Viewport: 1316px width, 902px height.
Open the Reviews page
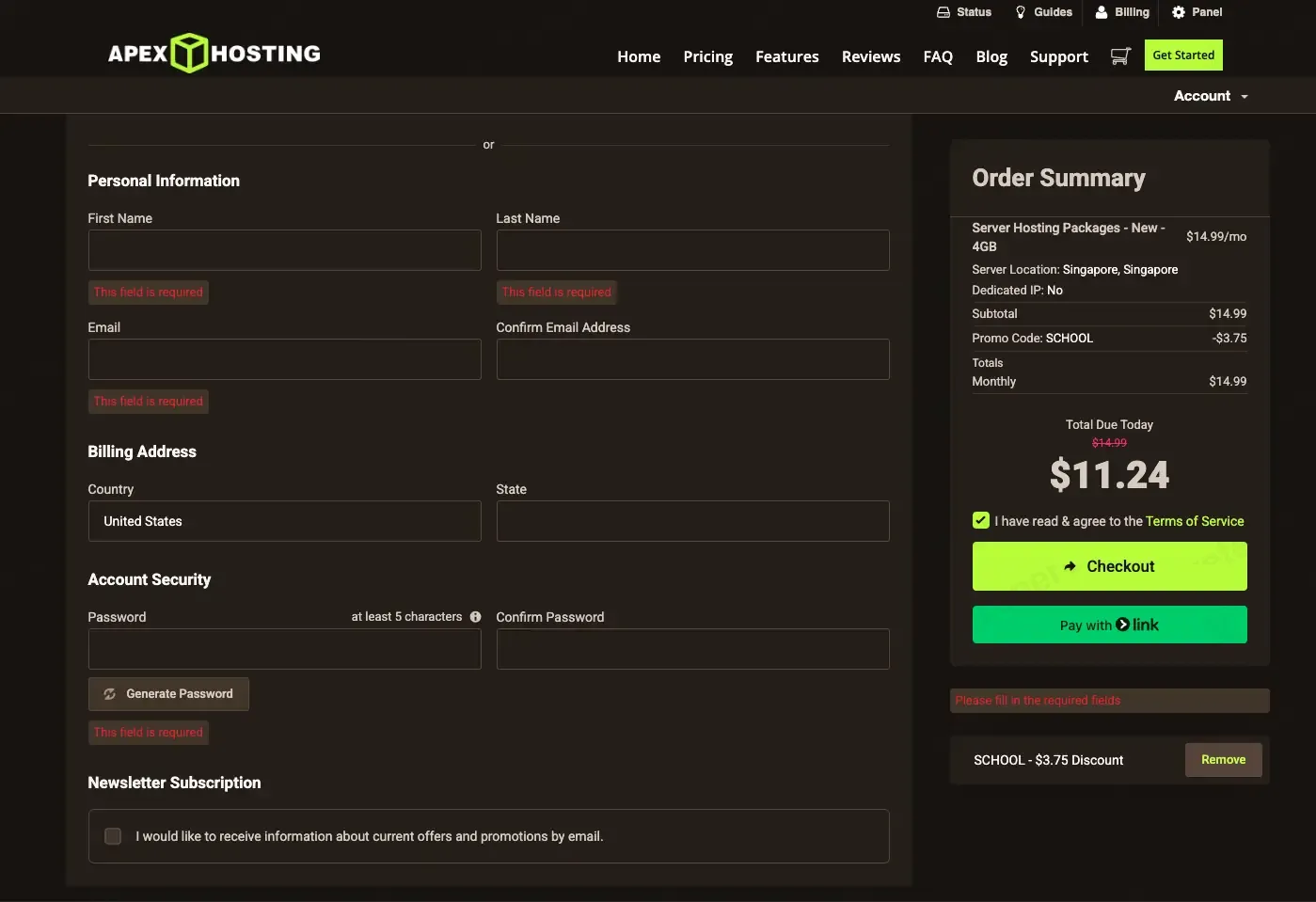click(871, 56)
